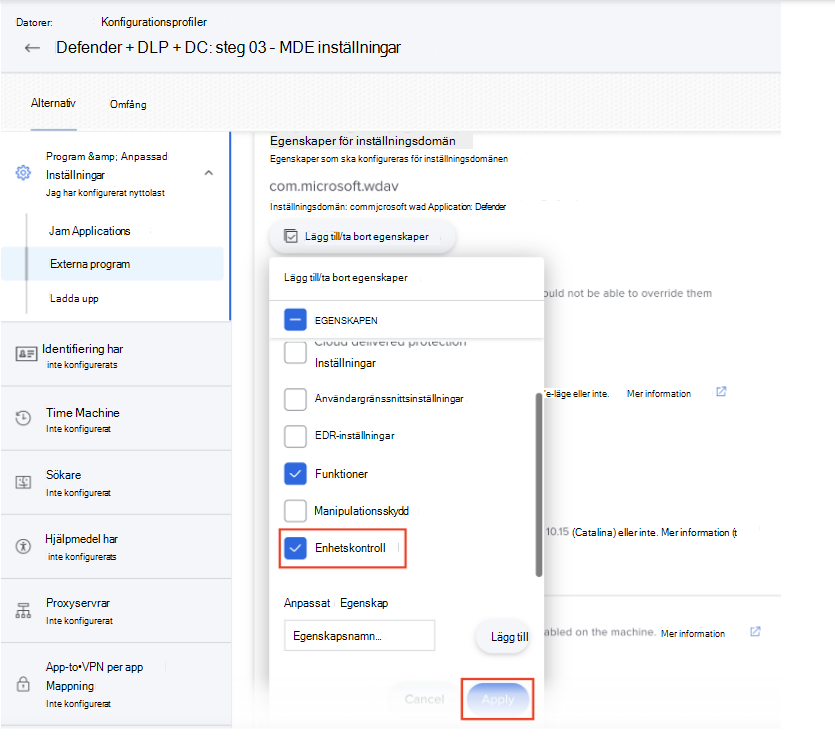The width and height of the screenshot is (835, 746).
Task: Click the Proxyservrar network icon
Action: pyautogui.click(x=23, y=610)
